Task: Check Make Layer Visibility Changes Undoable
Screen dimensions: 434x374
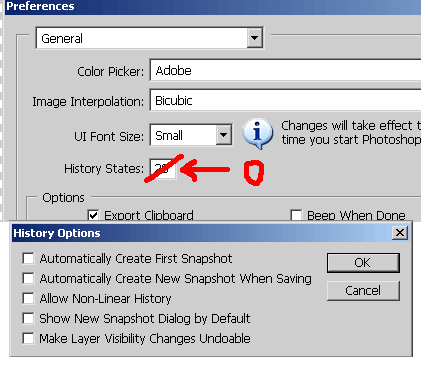Action: tap(28, 338)
